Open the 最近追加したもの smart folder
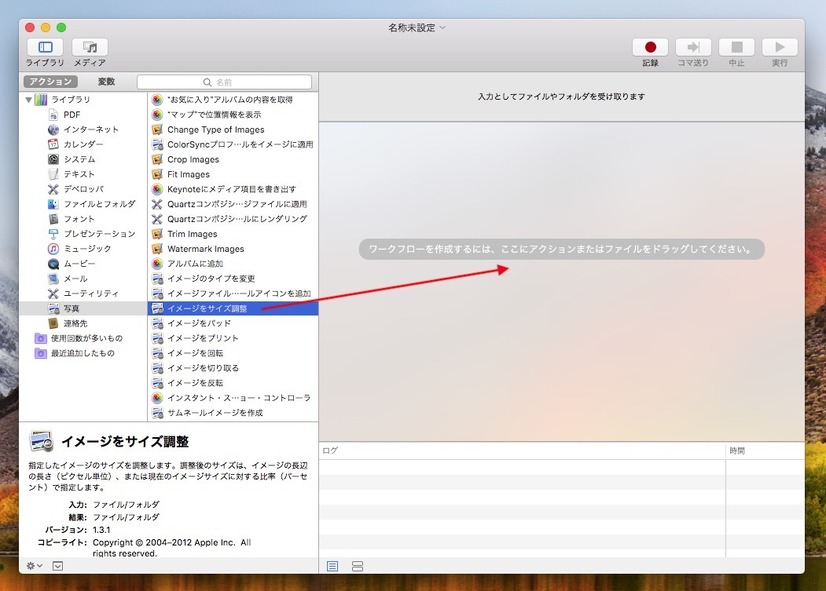This screenshot has width=826, height=591. (82, 353)
